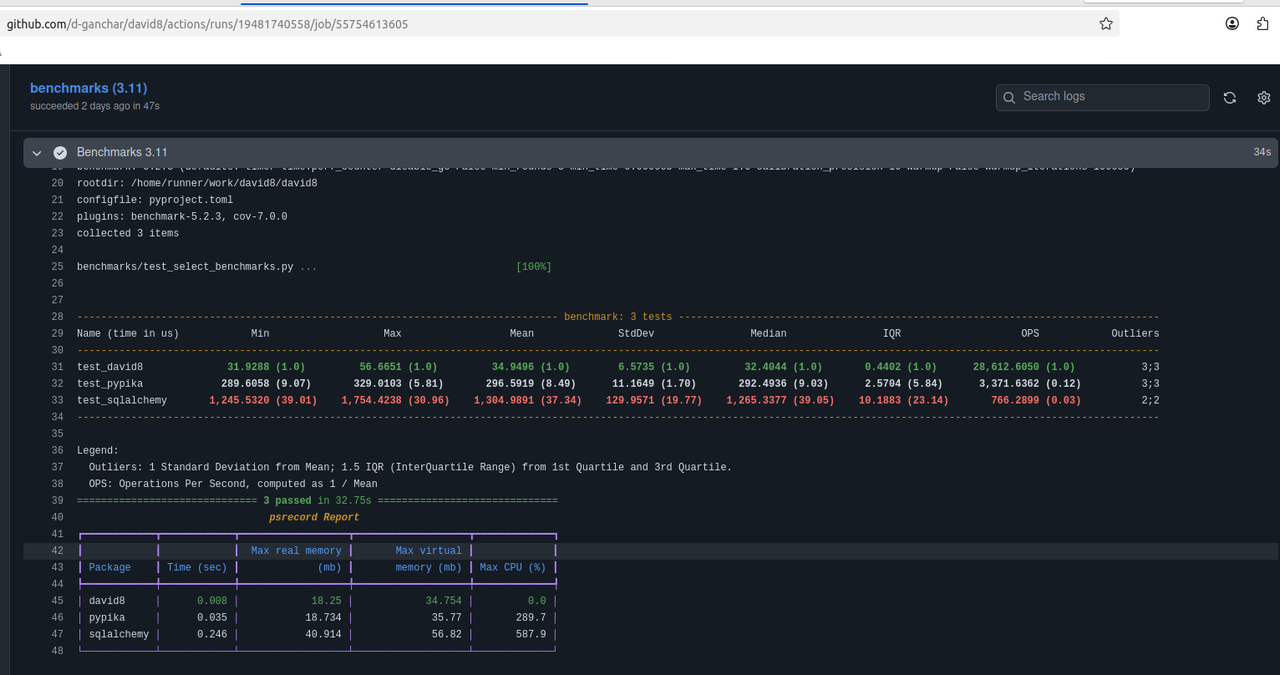Click 'succeeded 2 days ago in 47s' status text
The width and height of the screenshot is (1280, 675).
click(95, 106)
